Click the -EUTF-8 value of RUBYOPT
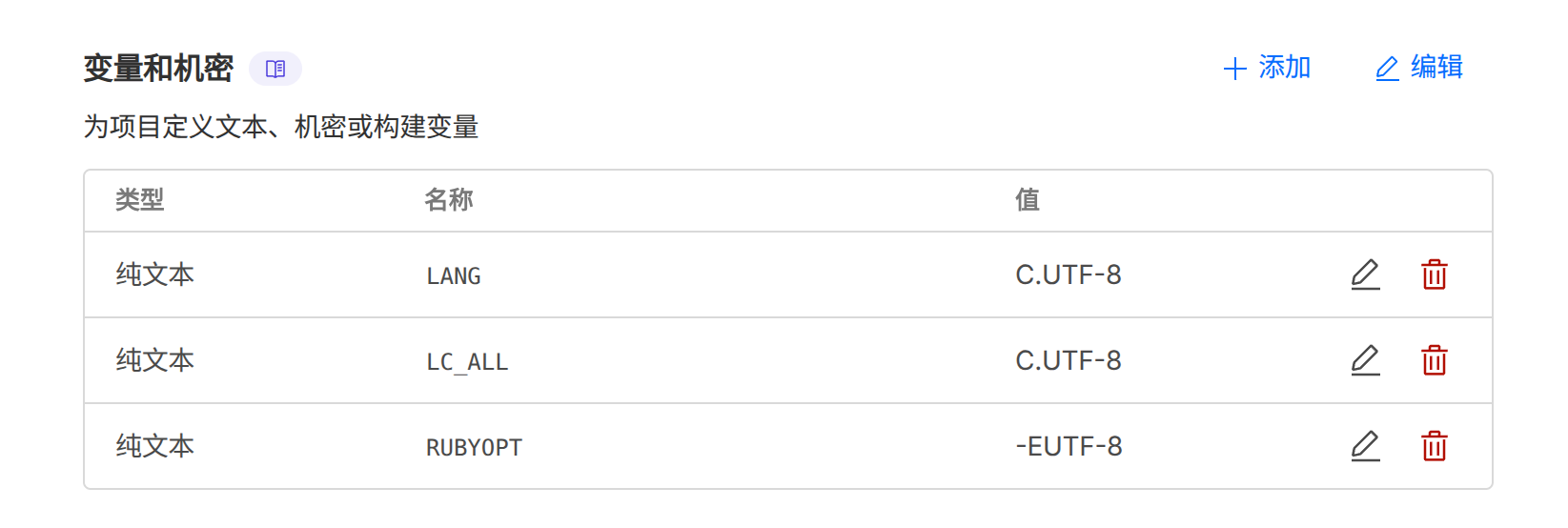The image size is (1568, 528). click(x=1069, y=447)
